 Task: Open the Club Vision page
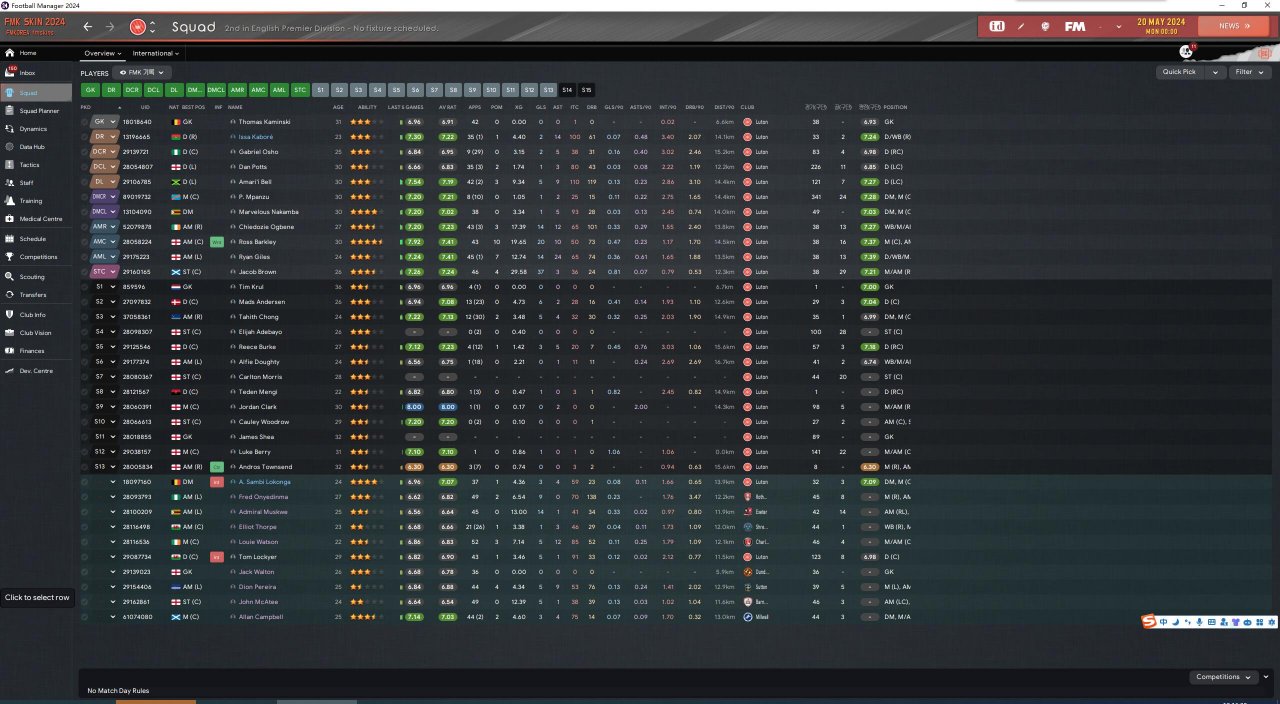point(36,332)
